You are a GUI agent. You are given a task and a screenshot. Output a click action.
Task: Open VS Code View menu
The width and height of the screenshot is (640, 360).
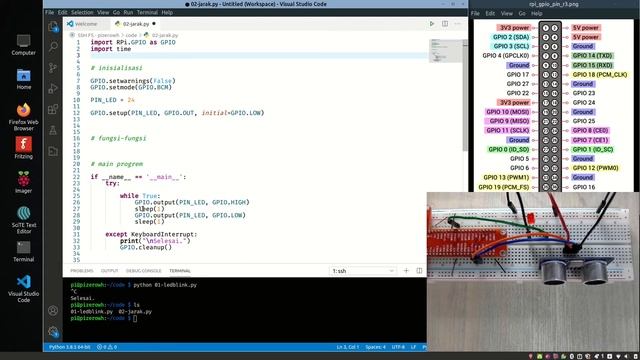point(103,13)
